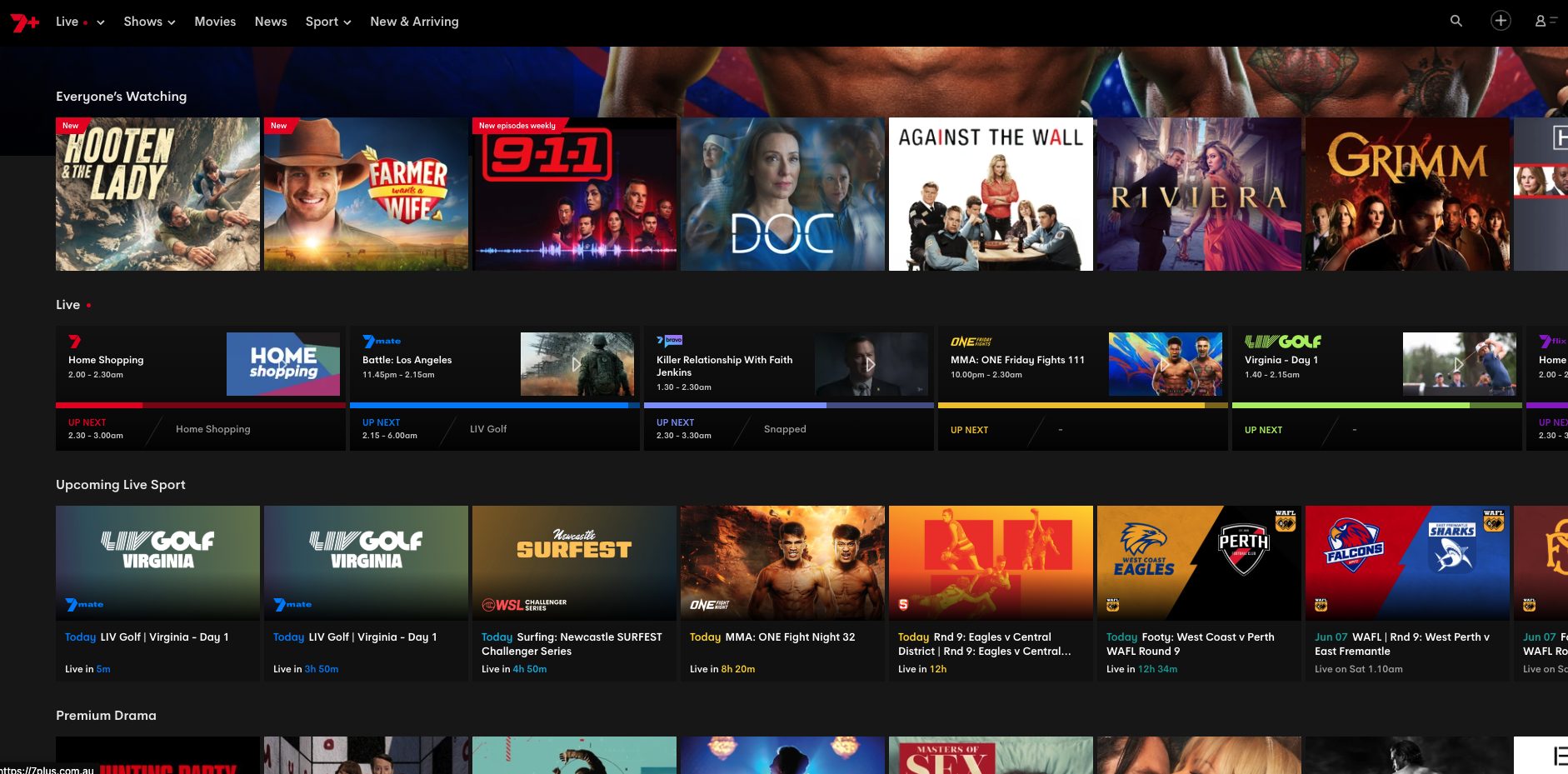1568x774 pixels.
Task: Open West Coast Eagles v Perth WAFL card
Action: pos(1199,593)
